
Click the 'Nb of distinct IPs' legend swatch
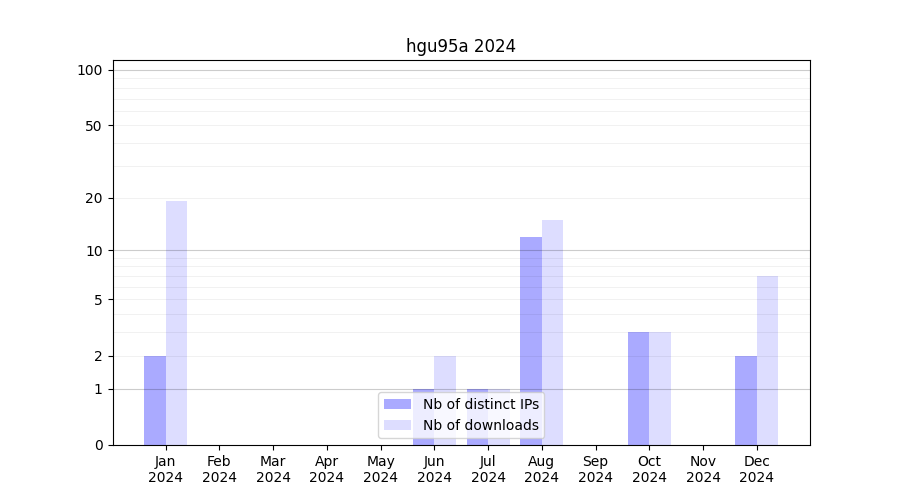click(398, 404)
